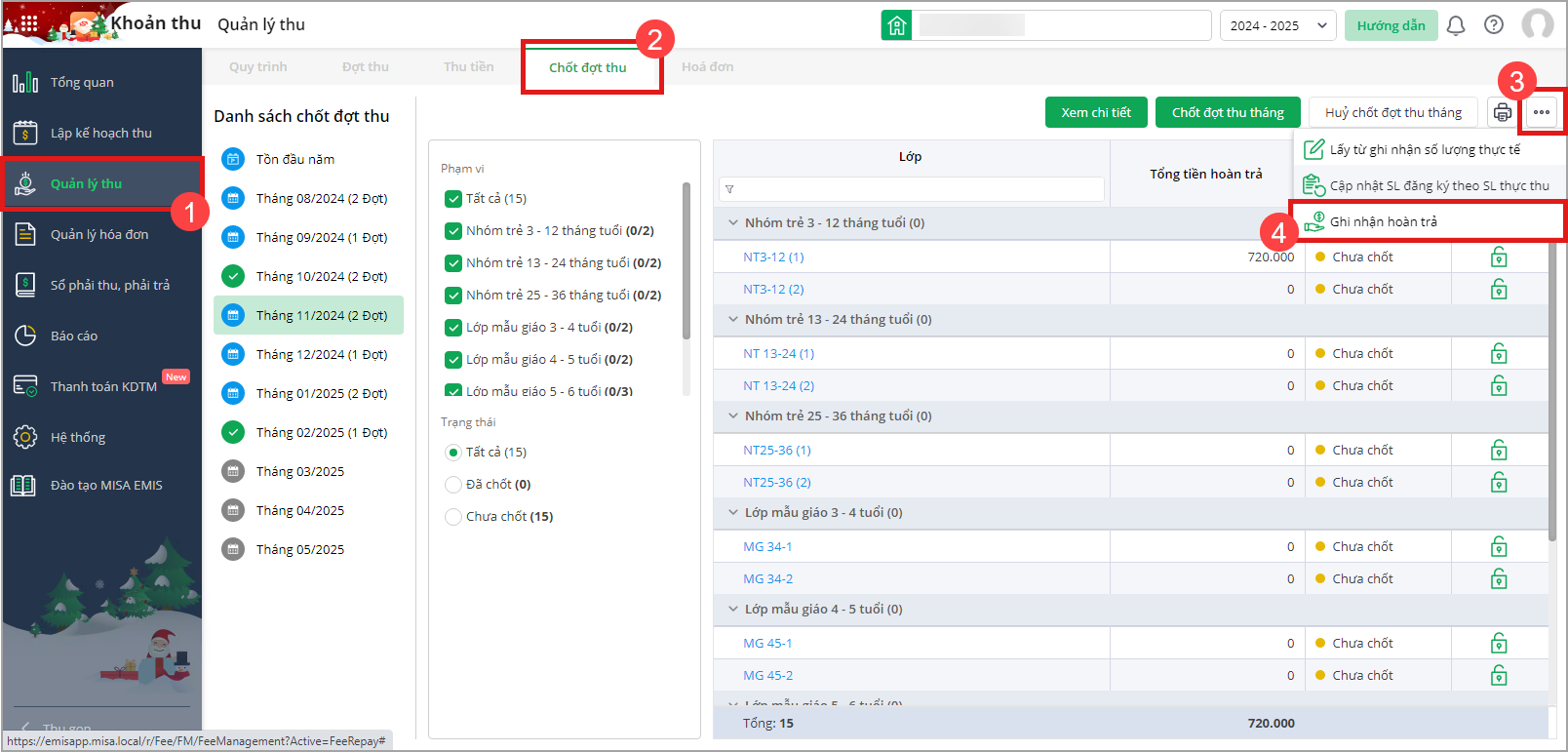Open the help question mark icon
This screenshot has height=752, width=1568.
coord(1494,25)
